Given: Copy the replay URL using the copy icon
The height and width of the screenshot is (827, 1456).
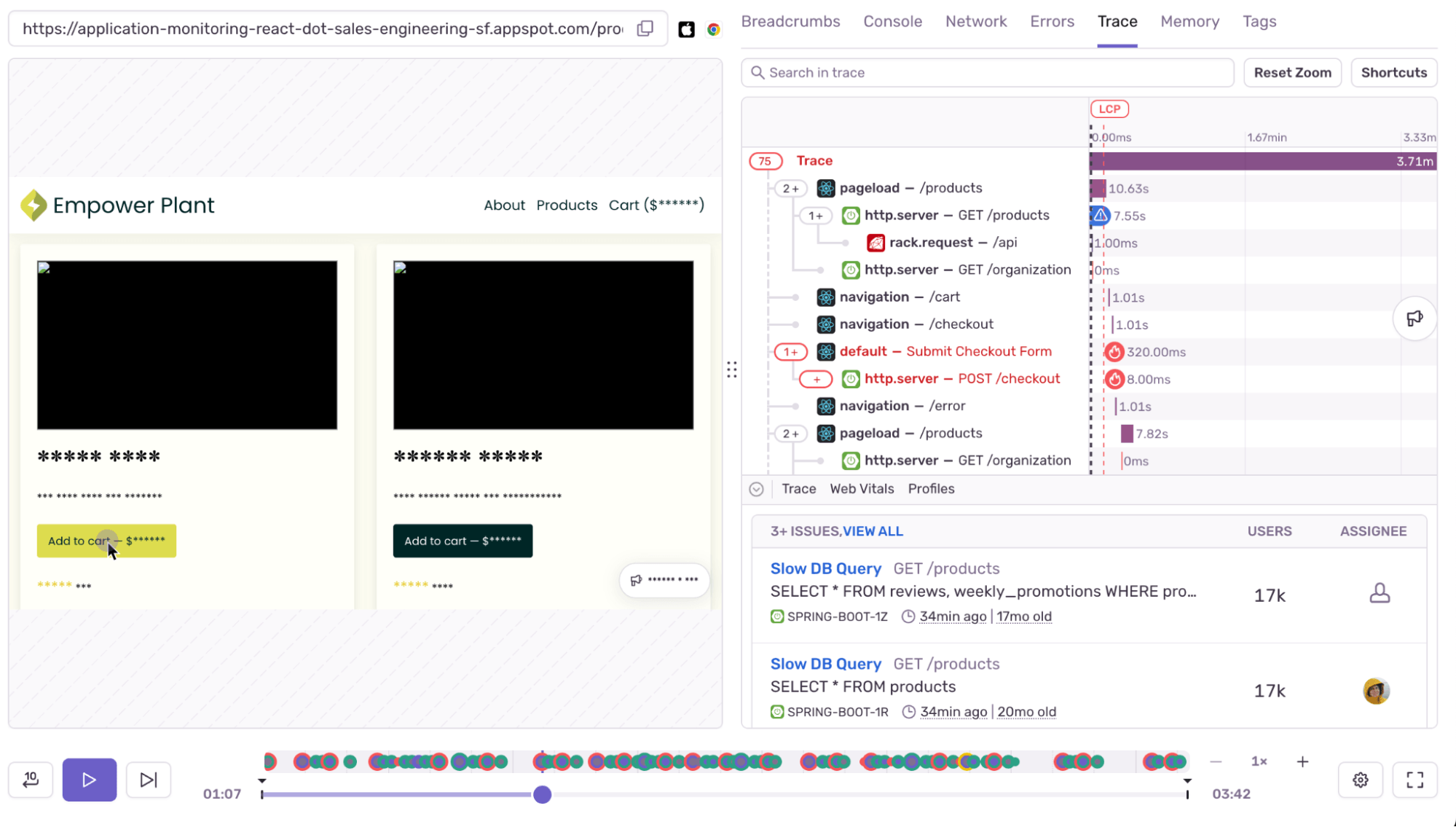Looking at the screenshot, I should pos(644,28).
